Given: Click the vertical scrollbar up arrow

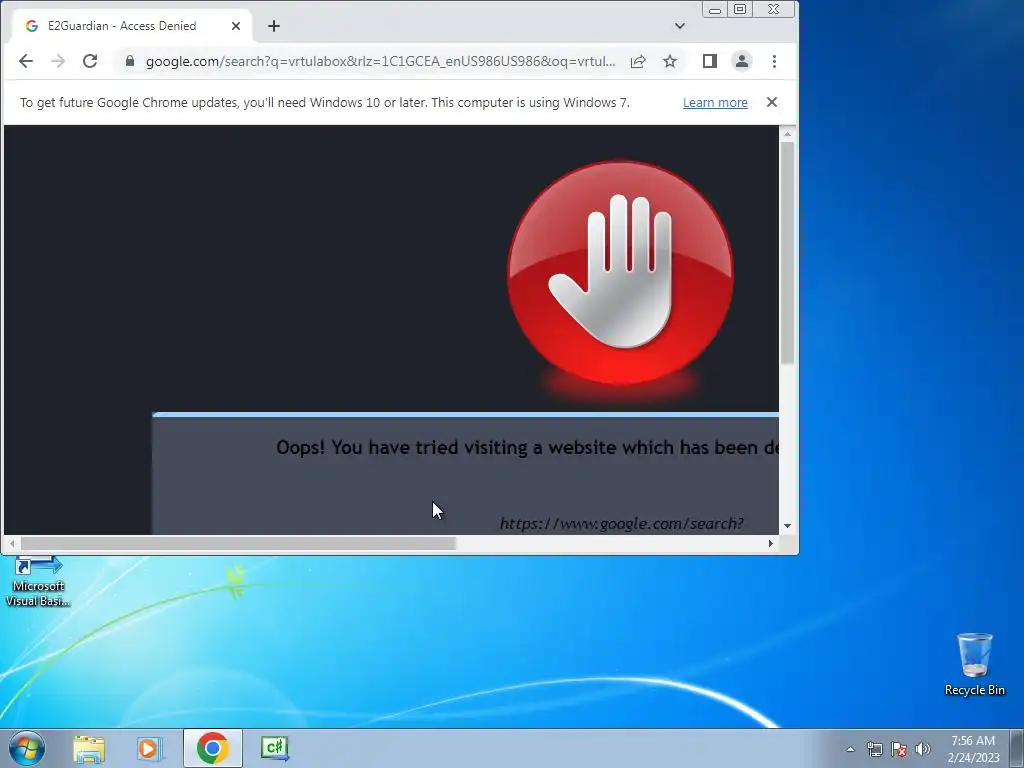Looking at the screenshot, I should [x=788, y=134].
